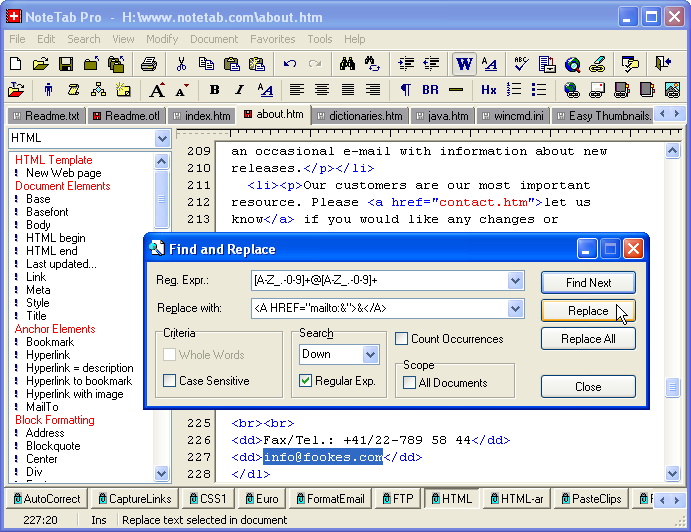The image size is (691, 532).
Task: Click the Copy toolbar icon
Action: pyautogui.click(x=206, y=64)
